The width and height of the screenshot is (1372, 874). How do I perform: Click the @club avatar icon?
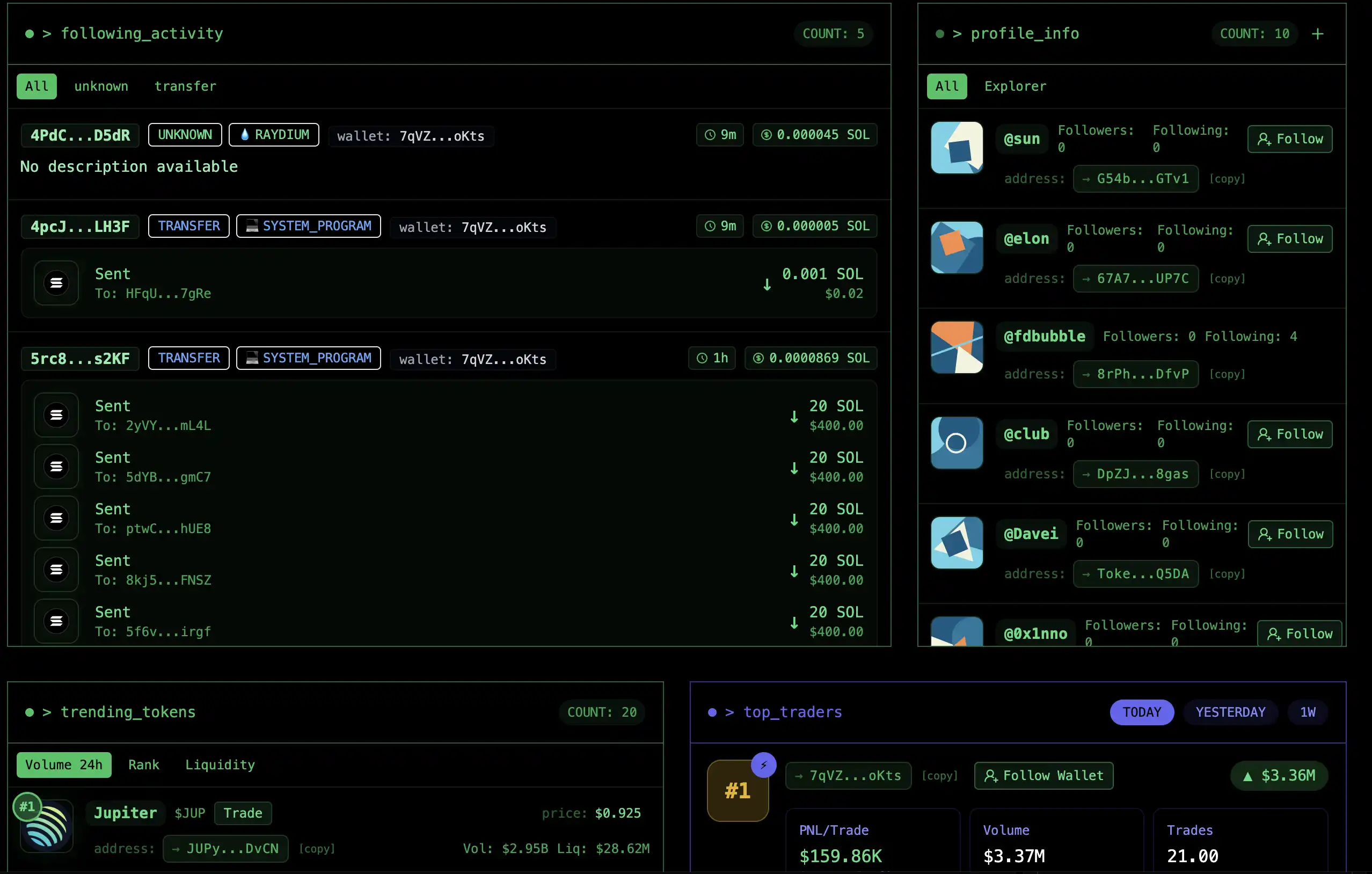click(957, 443)
